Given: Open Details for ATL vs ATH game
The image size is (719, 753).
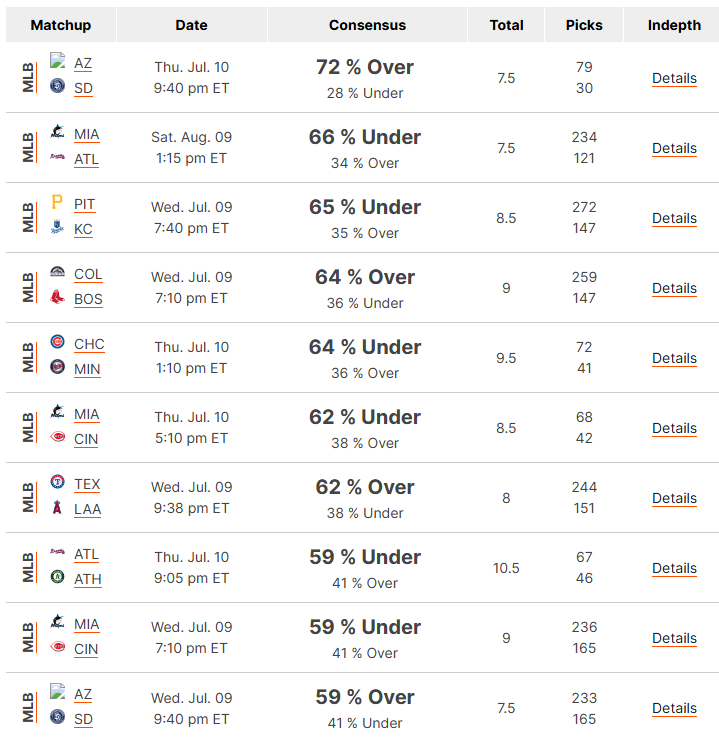Looking at the screenshot, I should point(674,569).
